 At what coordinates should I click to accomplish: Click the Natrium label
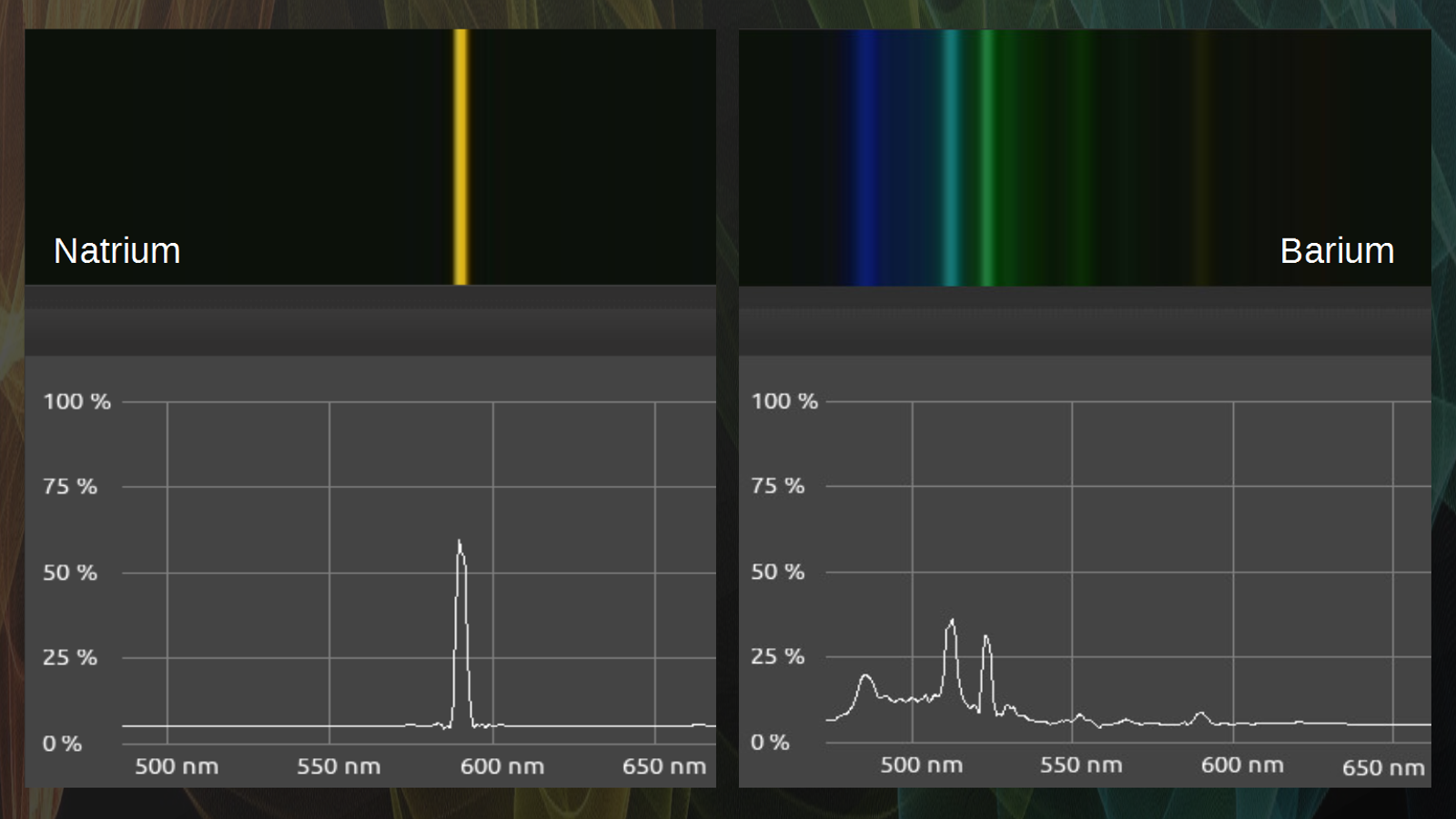[x=117, y=251]
